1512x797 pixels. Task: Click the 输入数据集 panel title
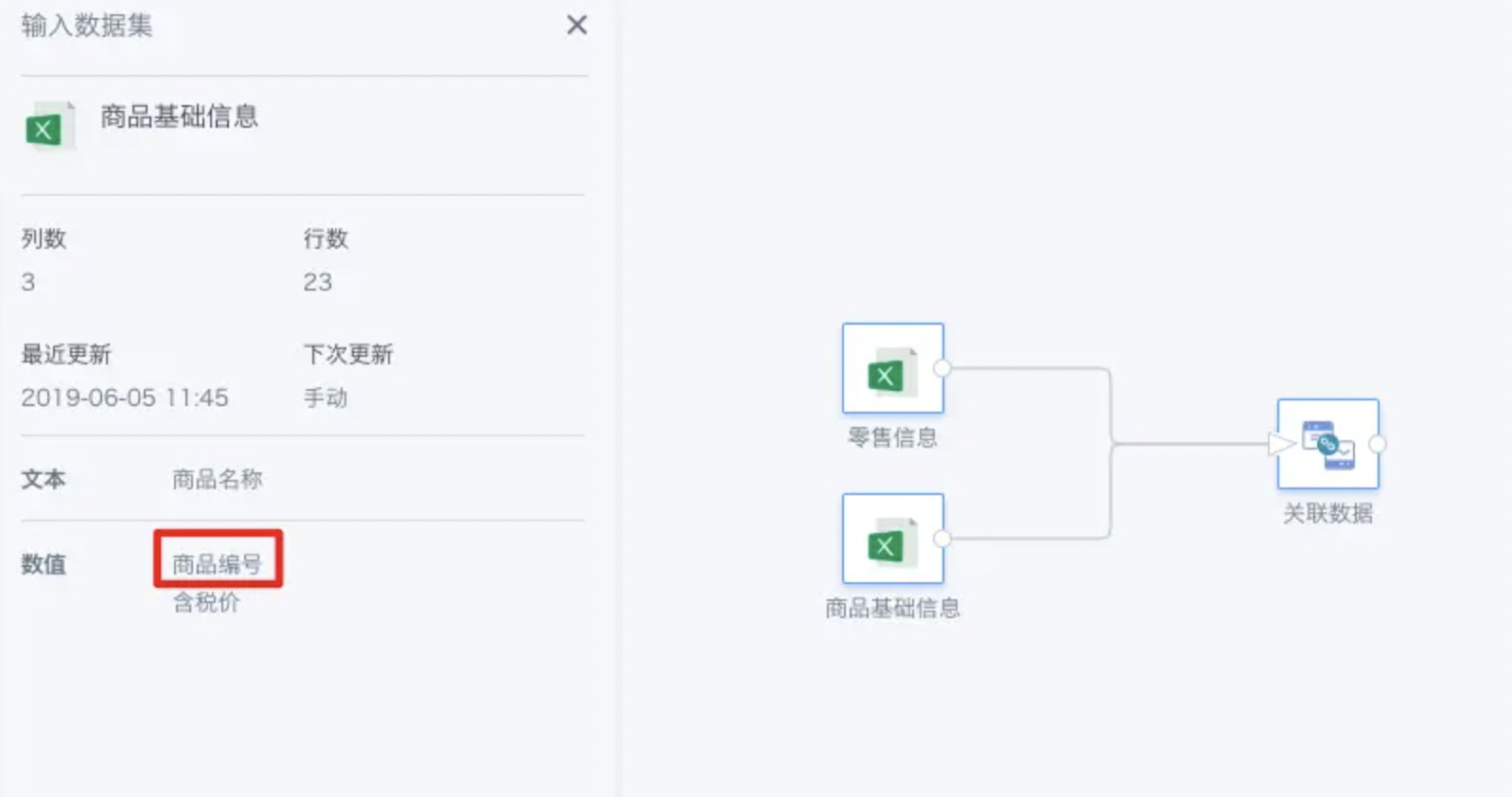pos(87,26)
